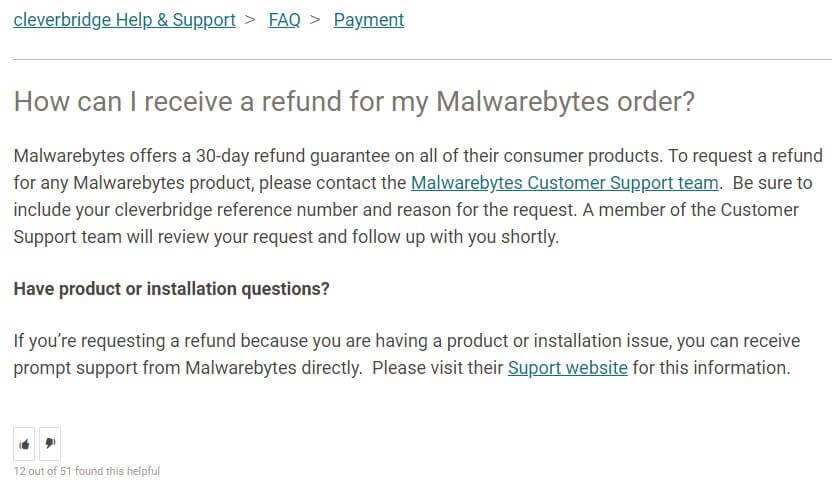
Task: Visit the Suport website link
Action: click(x=568, y=368)
